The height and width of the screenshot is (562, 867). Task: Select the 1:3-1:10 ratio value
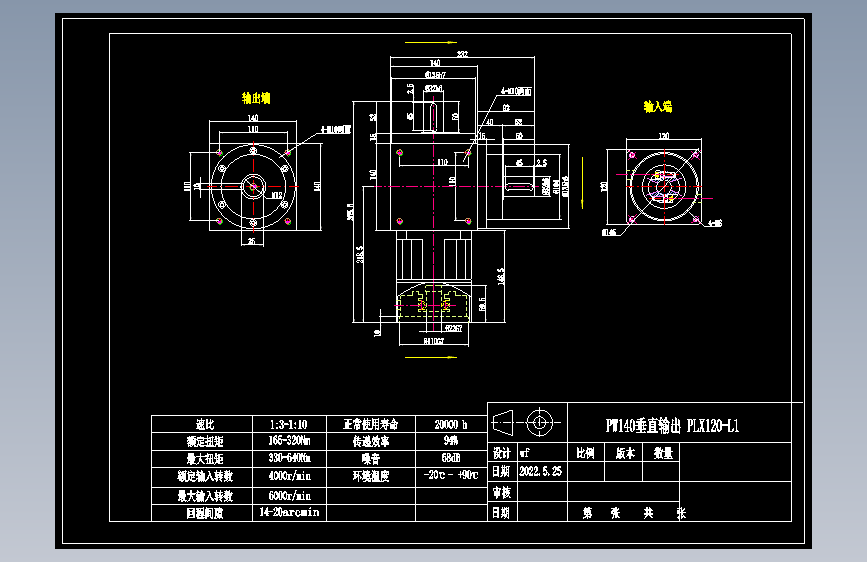tap(289, 424)
